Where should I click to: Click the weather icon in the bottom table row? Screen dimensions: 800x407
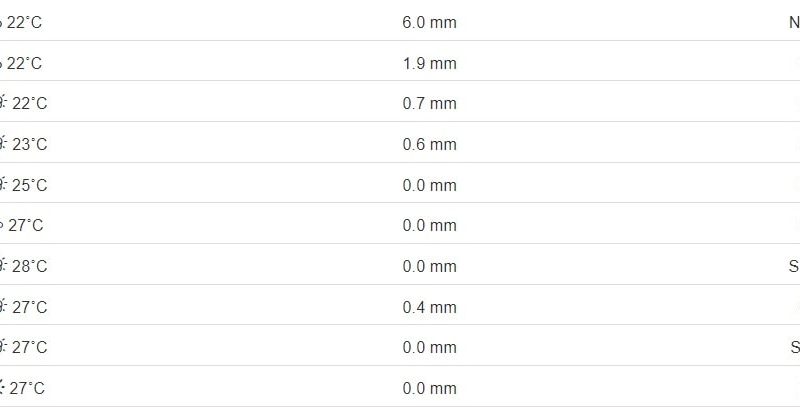[x=3, y=388]
